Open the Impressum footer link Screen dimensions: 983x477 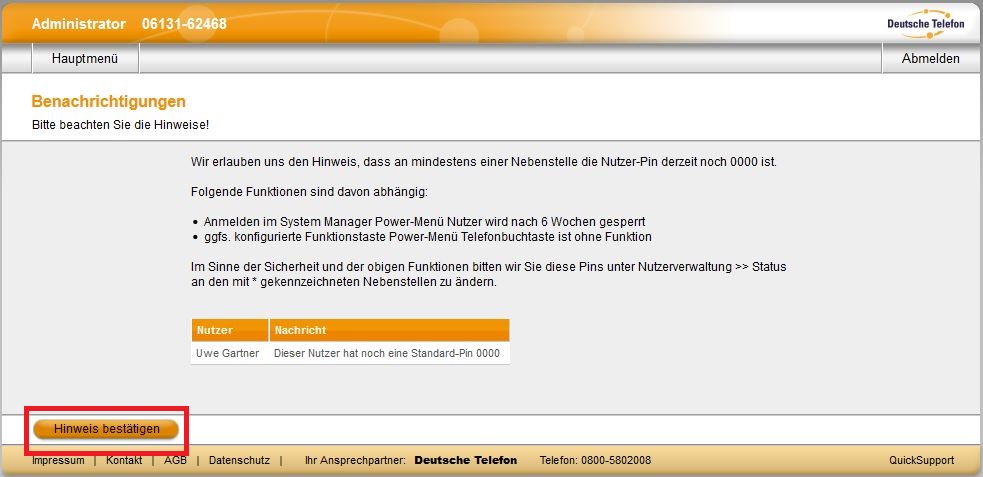[58, 461]
